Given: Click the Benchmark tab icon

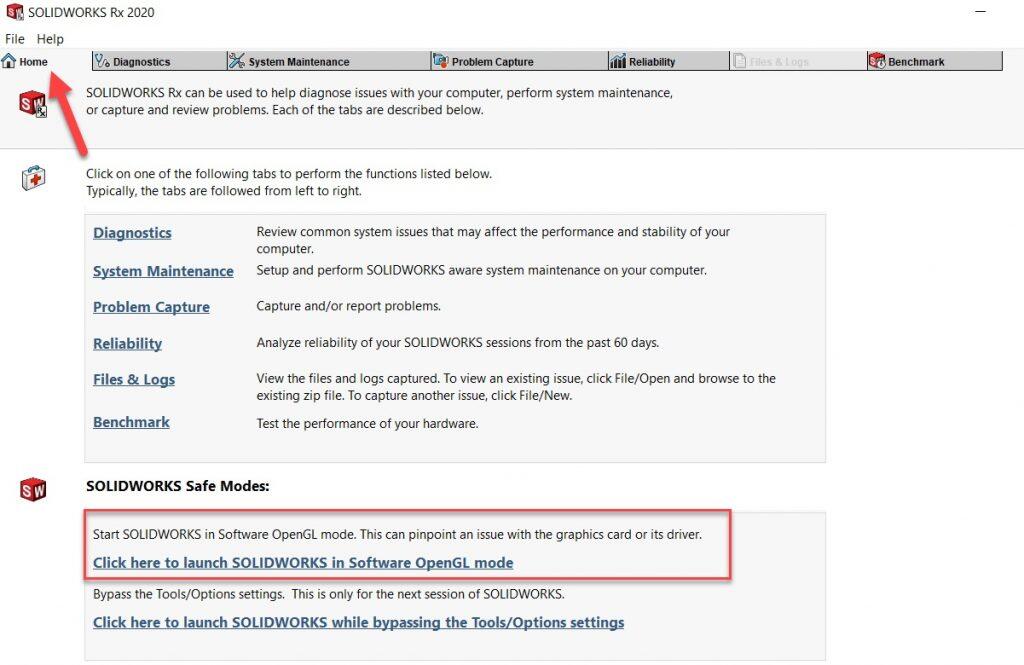Looking at the screenshot, I should [x=877, y=61].
